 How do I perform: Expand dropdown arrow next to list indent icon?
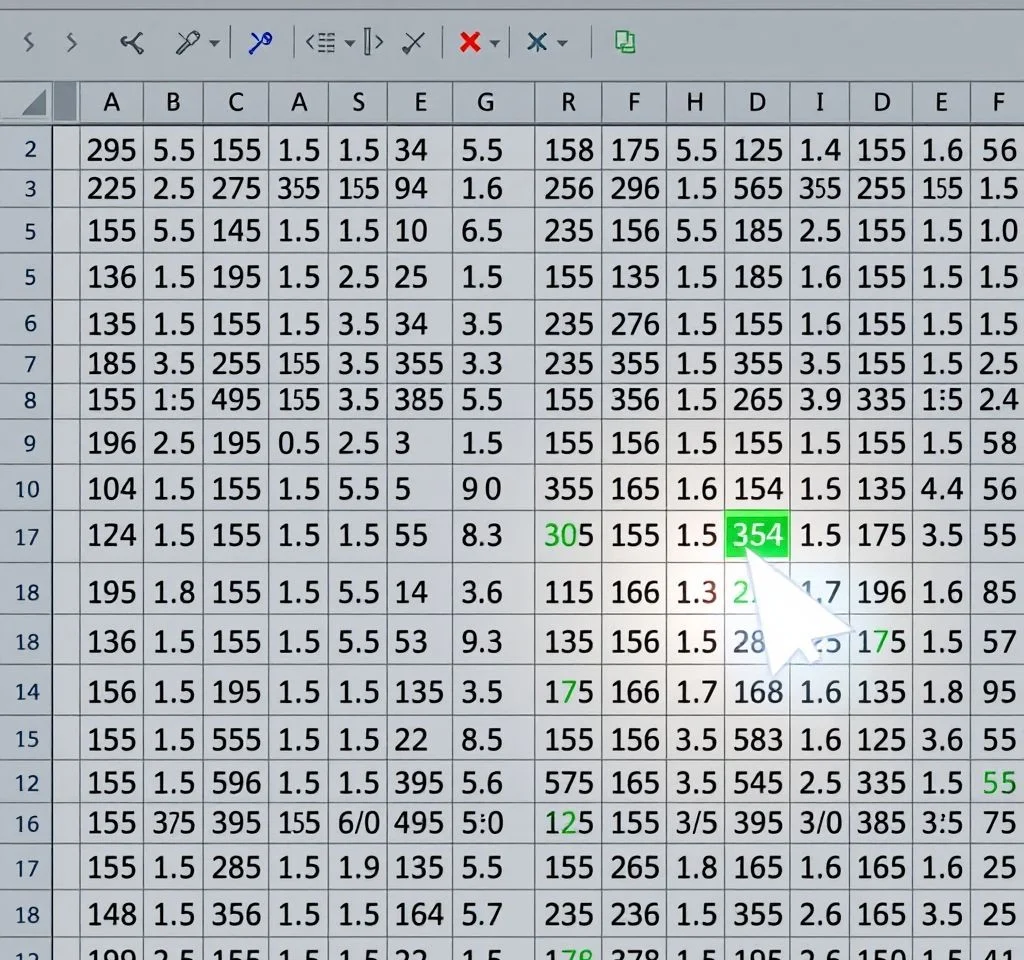349,43
